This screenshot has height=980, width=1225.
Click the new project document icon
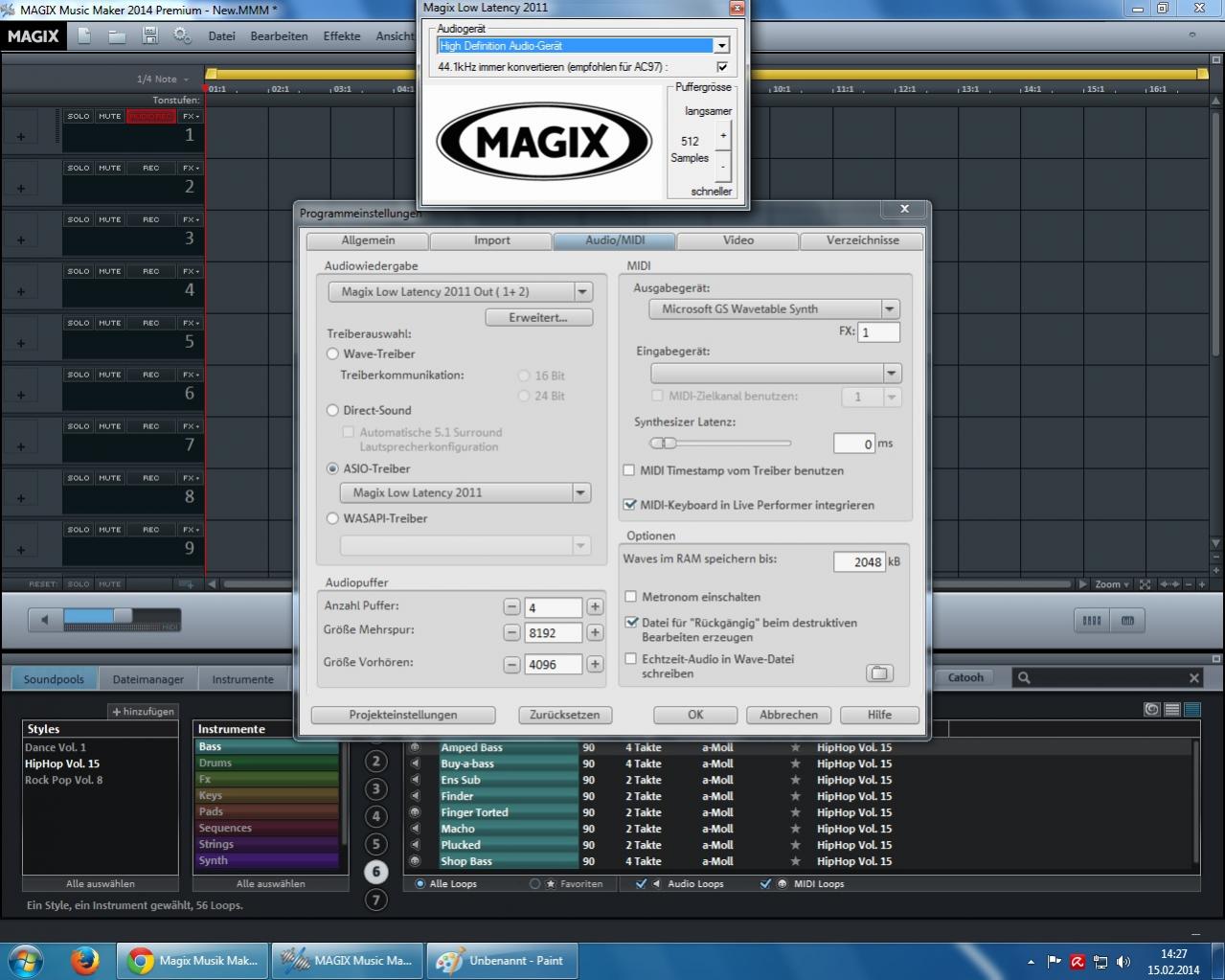coord(84,35)
